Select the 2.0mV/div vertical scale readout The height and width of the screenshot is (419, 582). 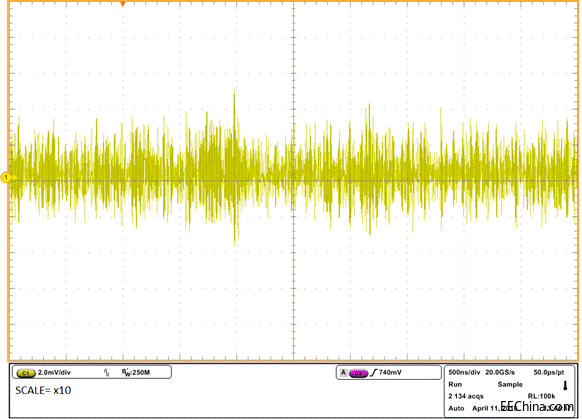54,372
